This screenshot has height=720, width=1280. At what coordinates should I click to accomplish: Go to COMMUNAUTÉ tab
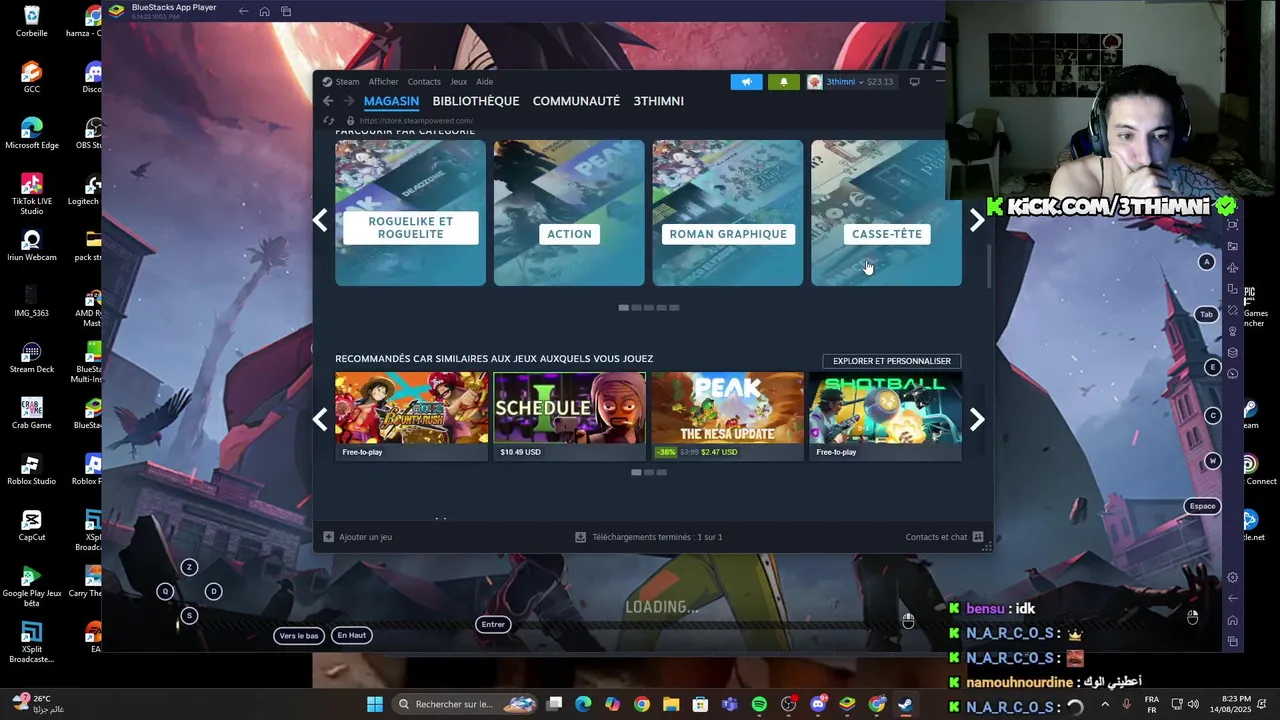pos(576,101)
